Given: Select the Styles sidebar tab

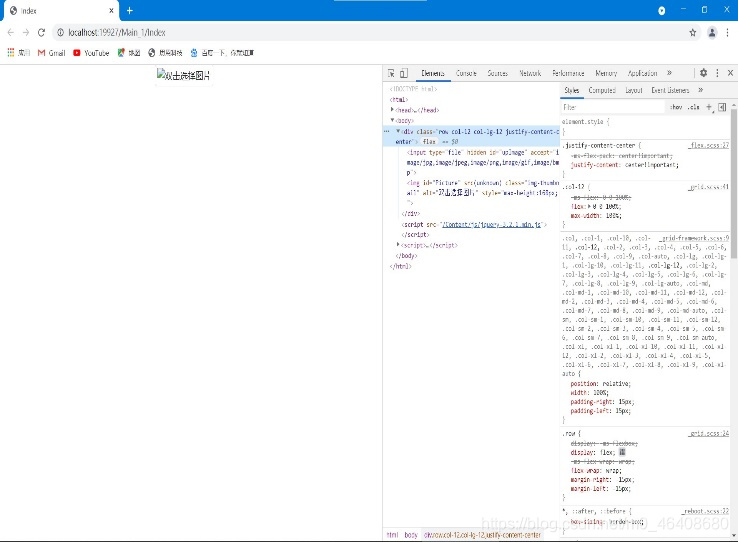Looking at the screenshot, I should click(x=571, y=90).
